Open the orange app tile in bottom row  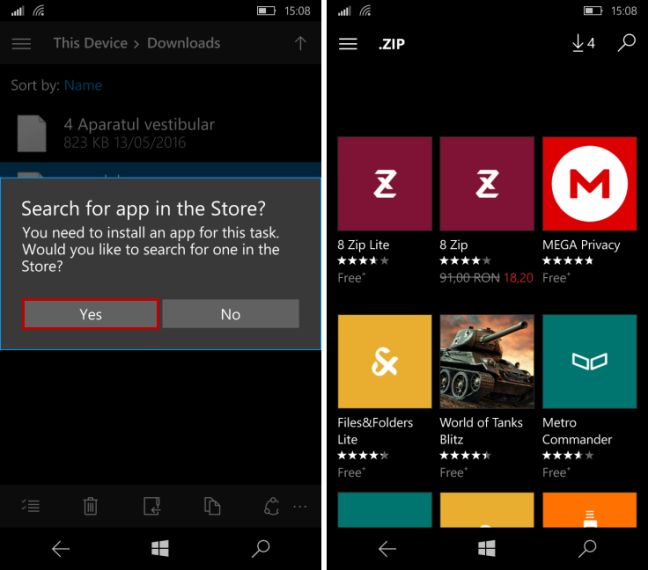589,509
